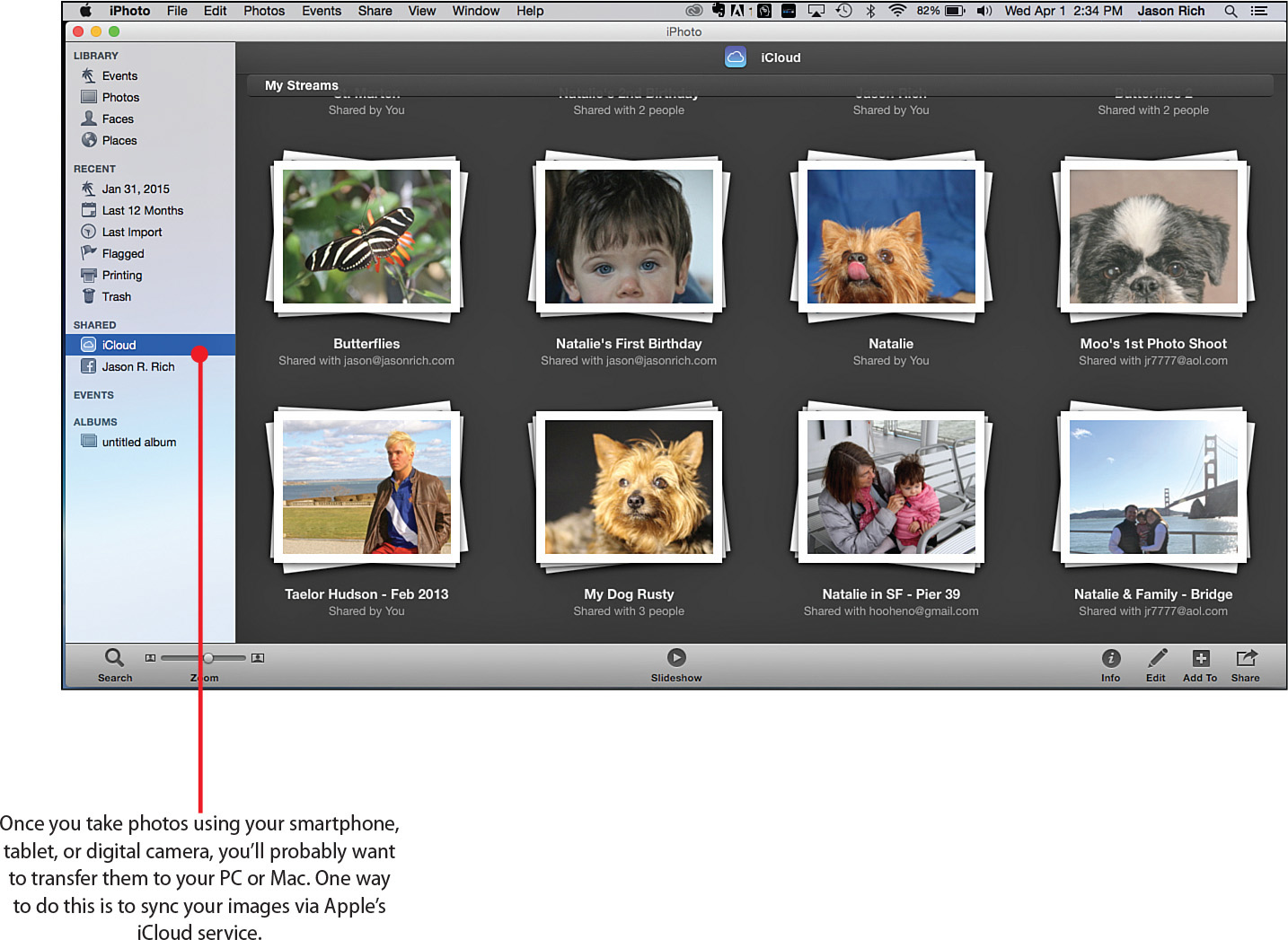Open Moo's 1st Photo Shoot stream
1288x940 pixels.
[1153, 237]
